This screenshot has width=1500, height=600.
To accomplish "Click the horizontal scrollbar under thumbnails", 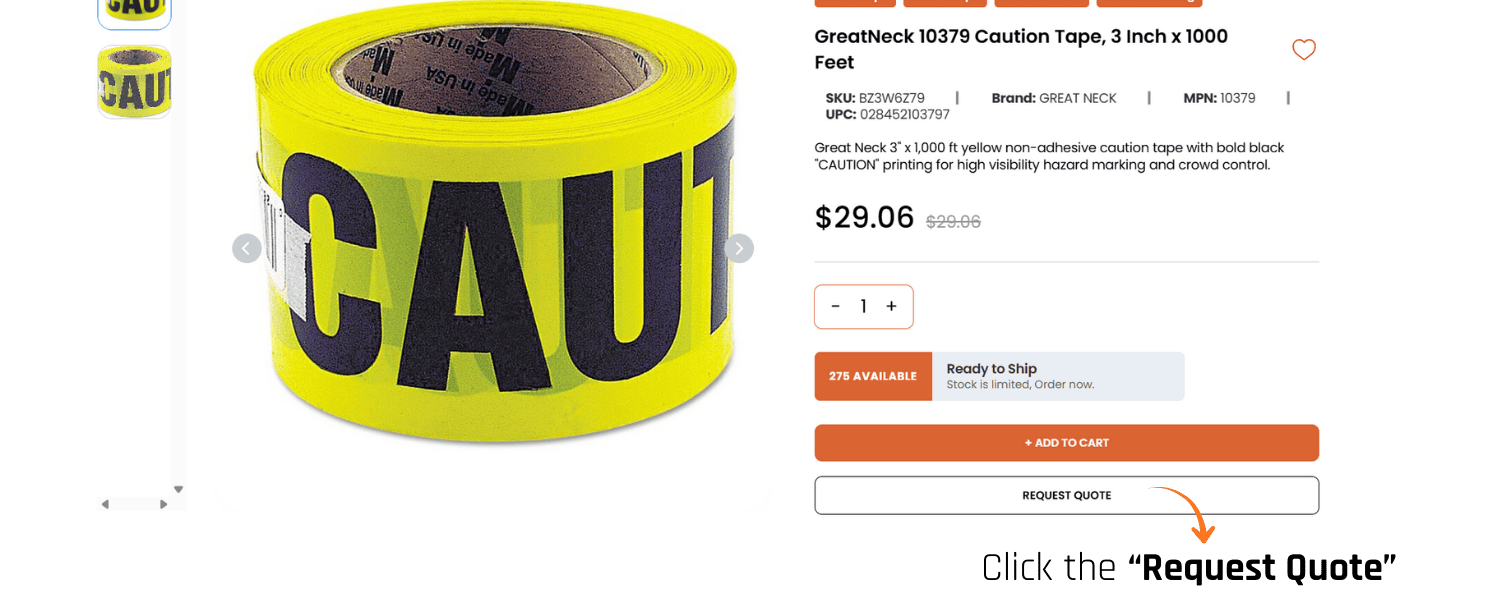I will [134, 504].
